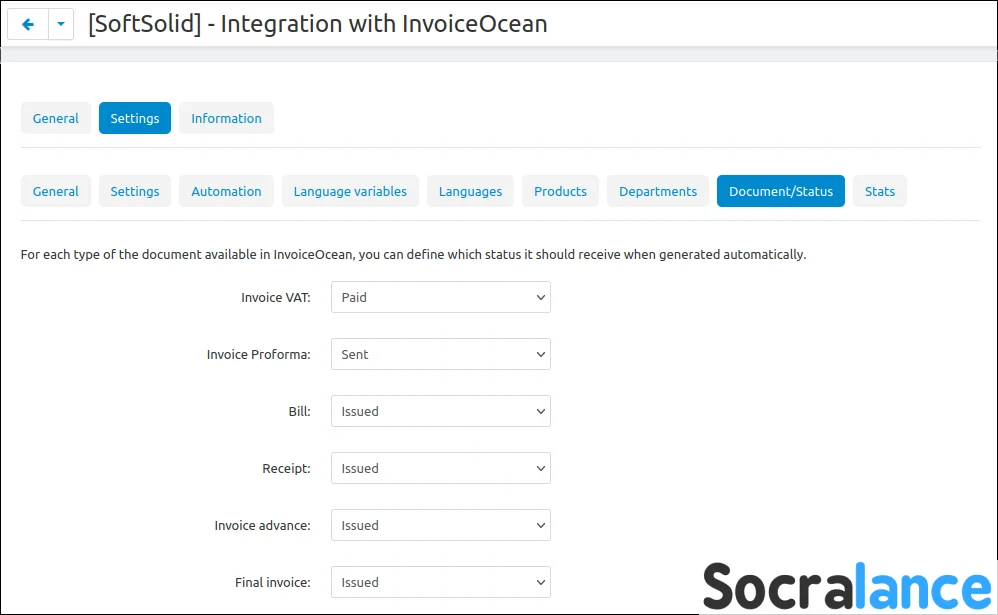Image resolution: width=998 pixels, height=615 pixels.
Task: Select the top-level Settings tab
Action: tap(135, 118)
